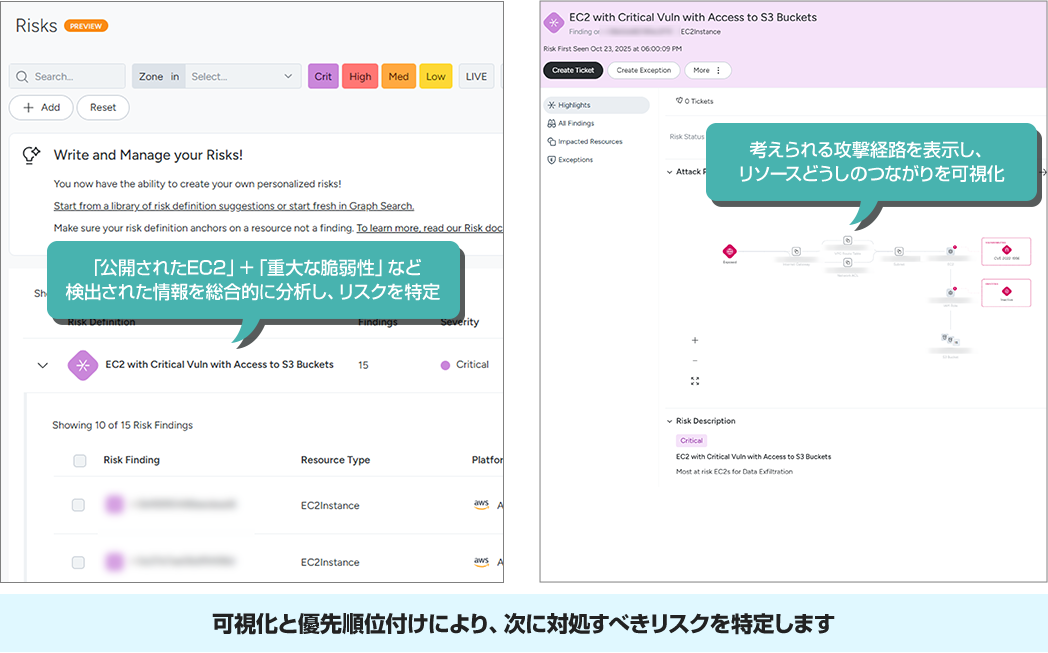The image size is (1048, 653).
Task: Check the Risk Finding header checkbox
Action: click(x=78, y=461)
